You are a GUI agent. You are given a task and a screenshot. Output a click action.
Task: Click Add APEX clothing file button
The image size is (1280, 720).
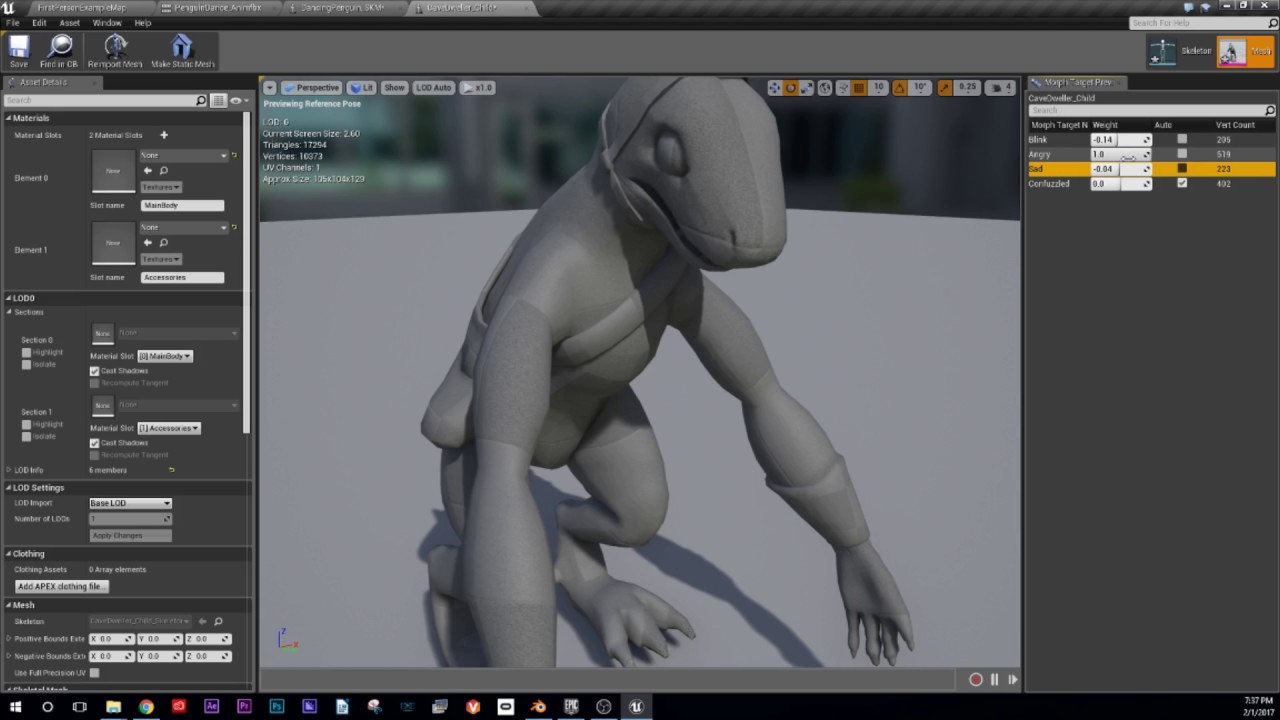[x=61, y=587]
